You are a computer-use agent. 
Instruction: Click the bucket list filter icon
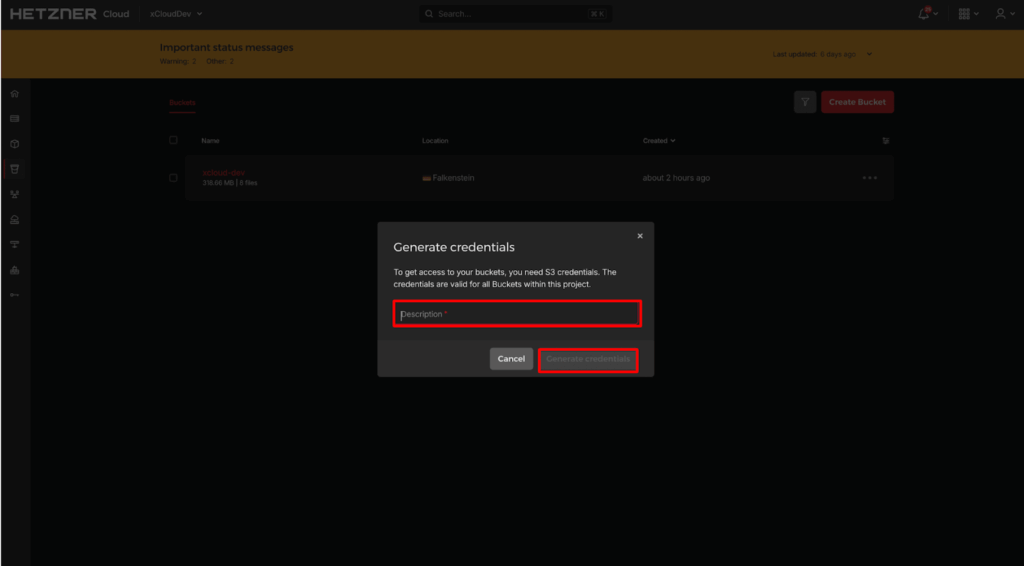pos(804,102)
